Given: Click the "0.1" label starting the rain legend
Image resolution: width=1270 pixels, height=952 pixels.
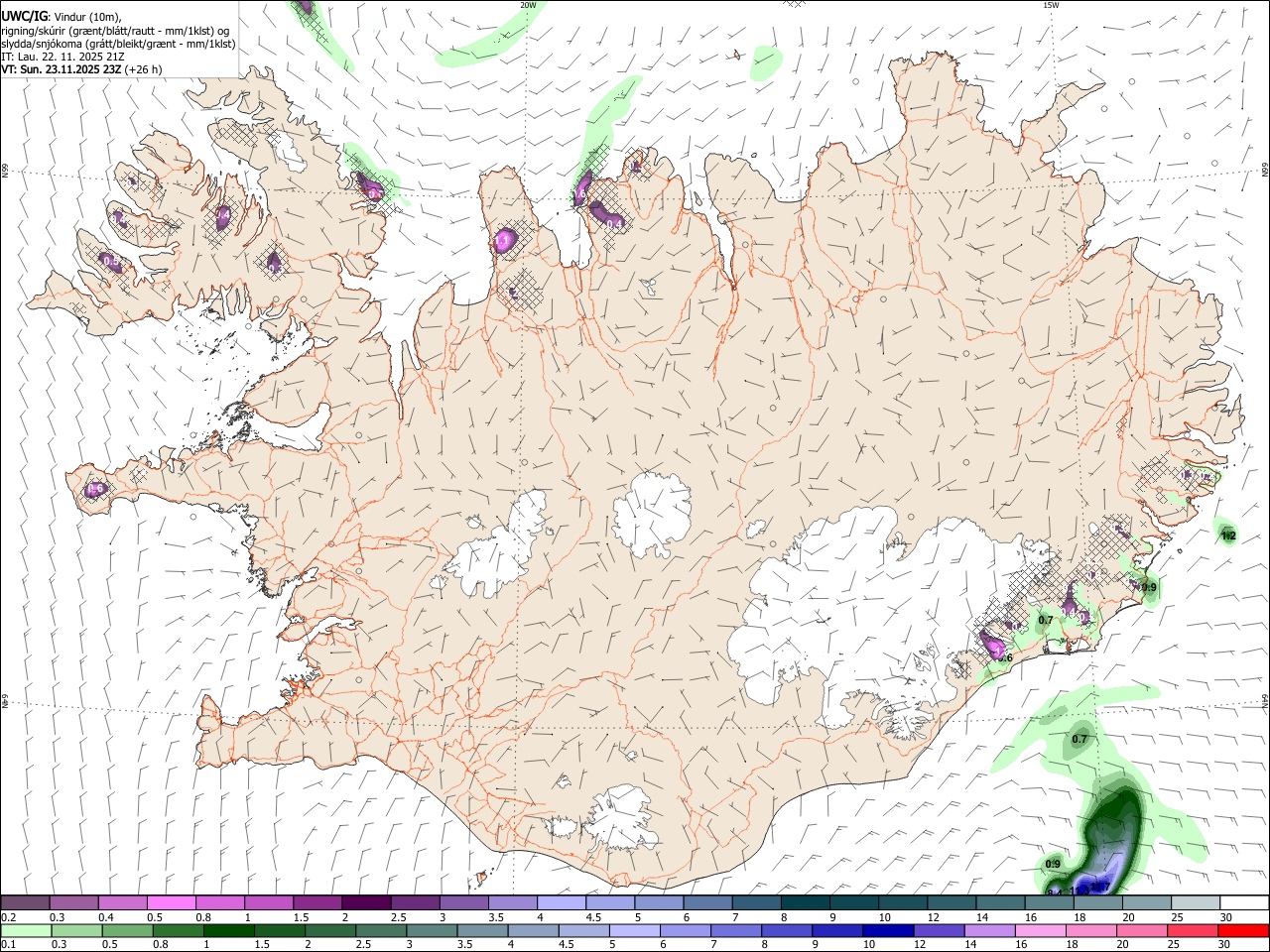Looking at the screenshot, I should coord(8,944).
